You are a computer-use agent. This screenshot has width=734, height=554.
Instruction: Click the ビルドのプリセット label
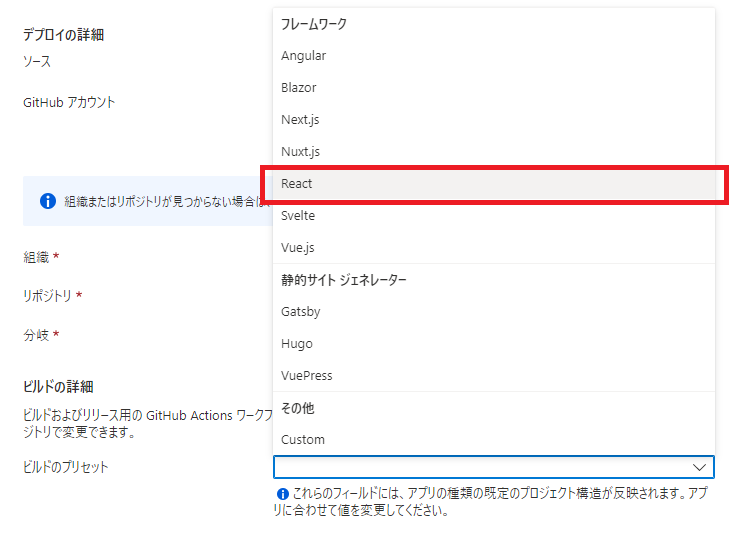(x=66, y=467)
